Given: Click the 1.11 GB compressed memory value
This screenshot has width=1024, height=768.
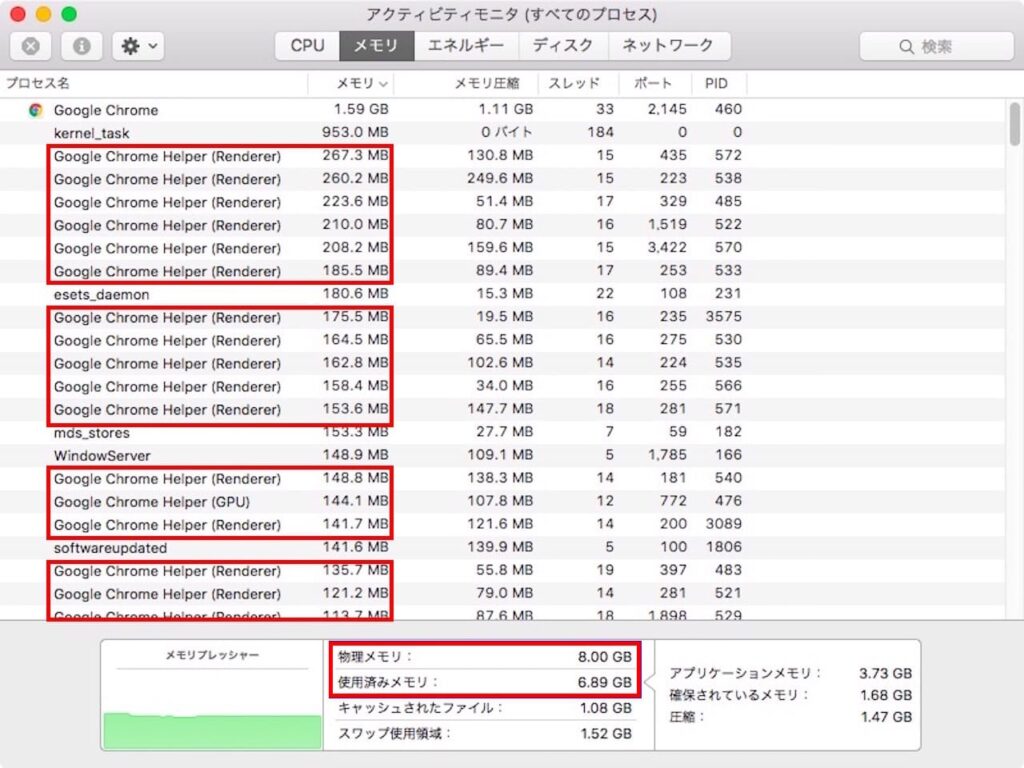Looking at the screenshot, I should tap(505, 109).
